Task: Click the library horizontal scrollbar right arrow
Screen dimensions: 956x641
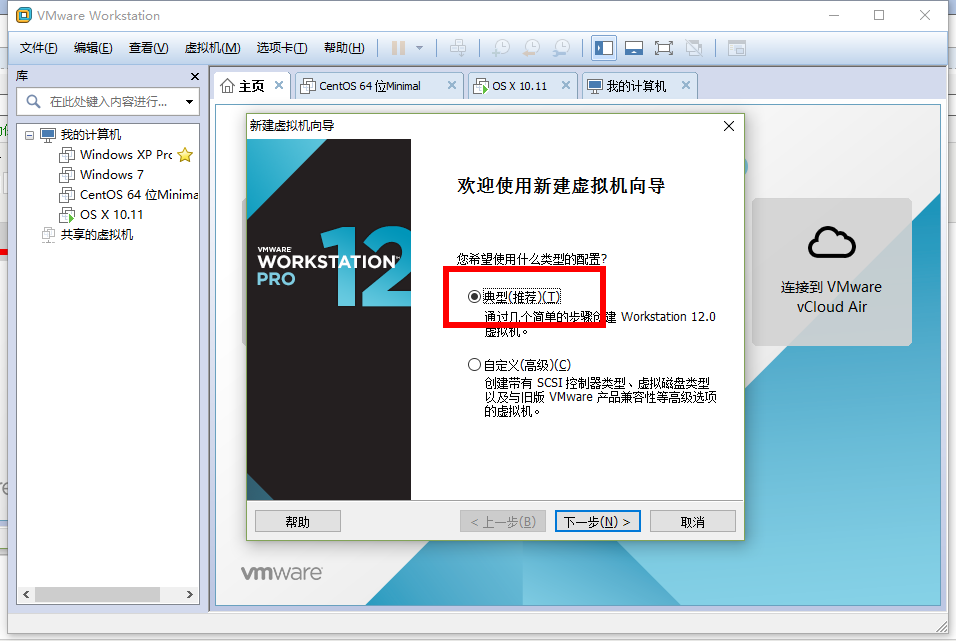Action: click(190, 594)
